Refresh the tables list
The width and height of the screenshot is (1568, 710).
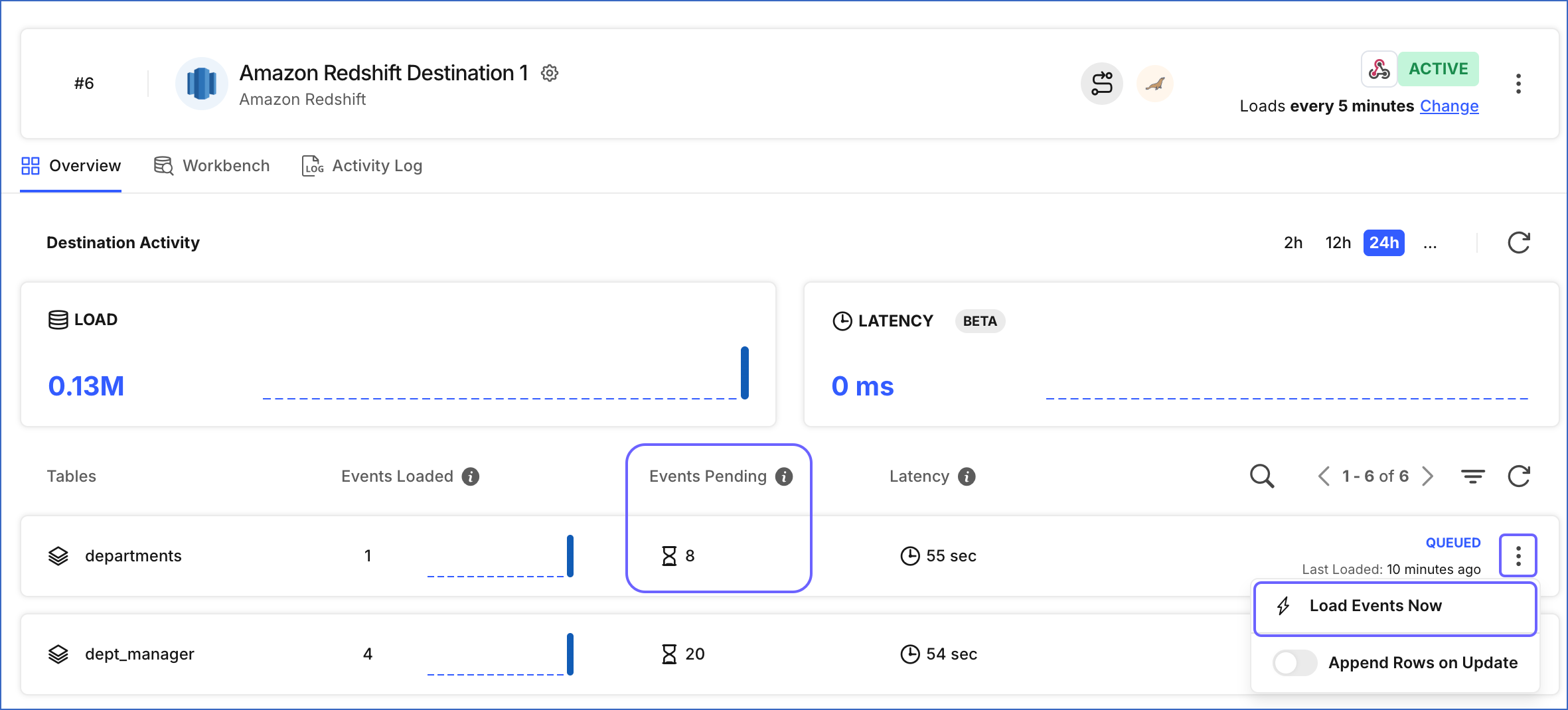1519,476
